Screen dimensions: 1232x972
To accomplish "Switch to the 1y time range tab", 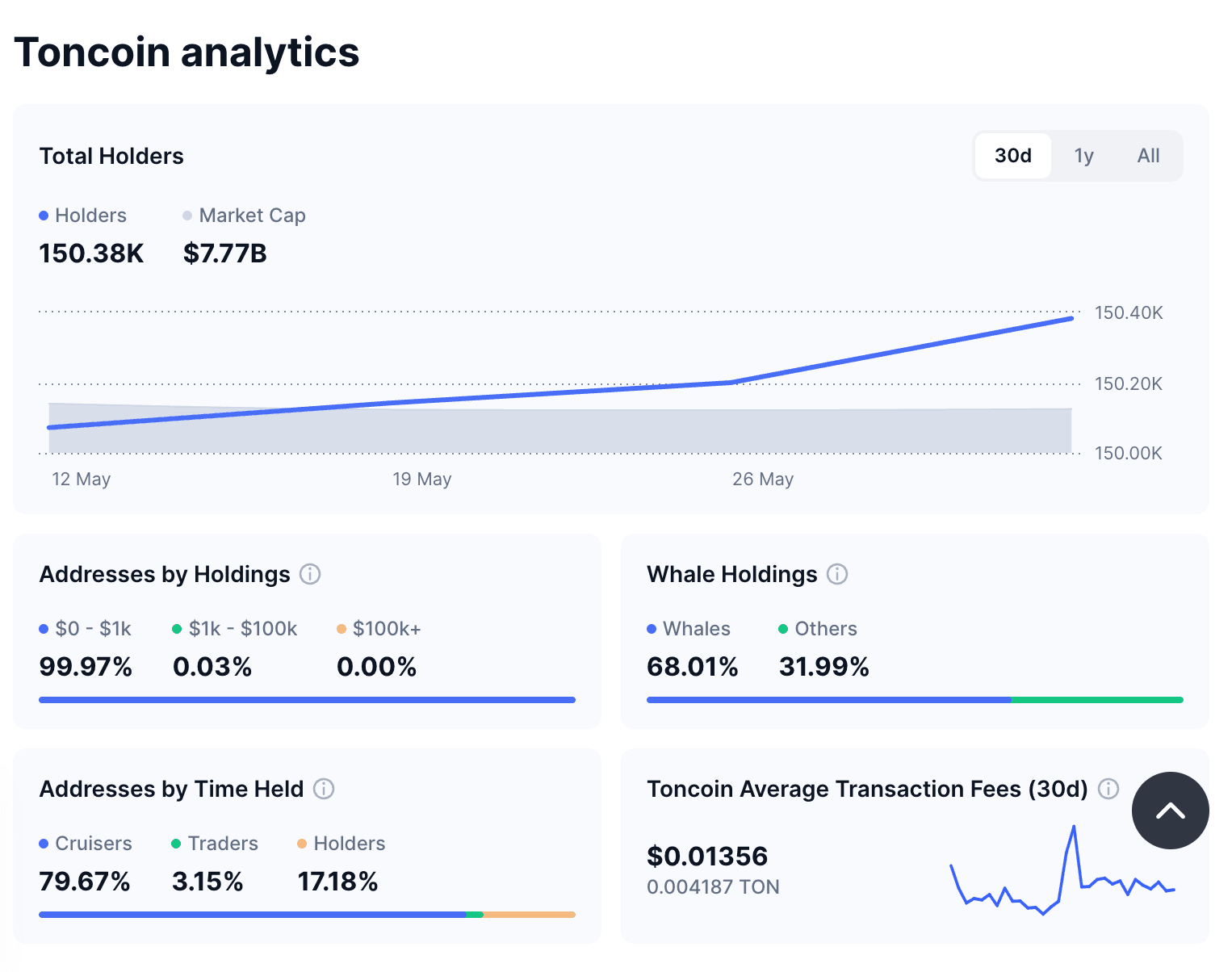I will pos(1083,156).
